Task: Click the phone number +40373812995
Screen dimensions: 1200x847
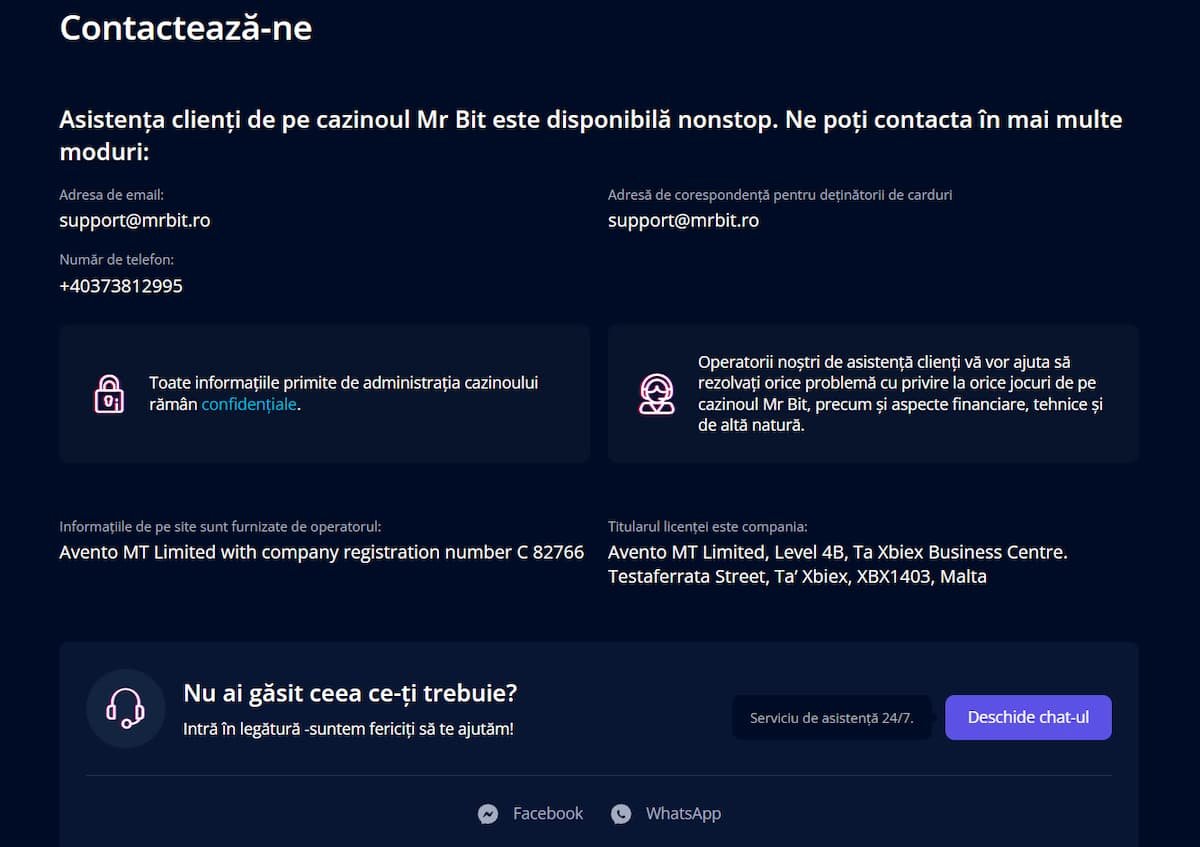Action: click(121, 286)
